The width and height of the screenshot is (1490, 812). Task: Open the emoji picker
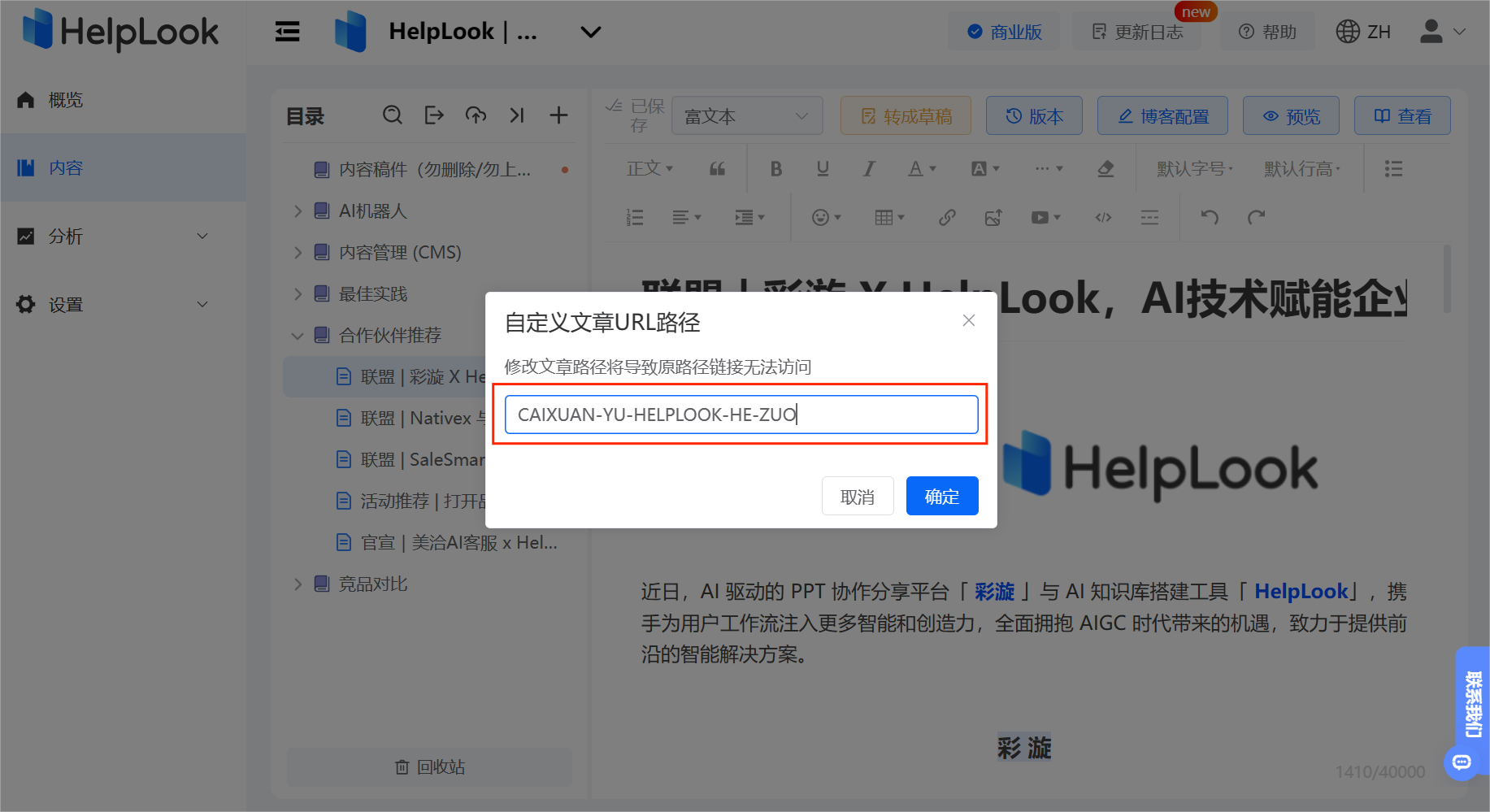click(x=827, y=218)
